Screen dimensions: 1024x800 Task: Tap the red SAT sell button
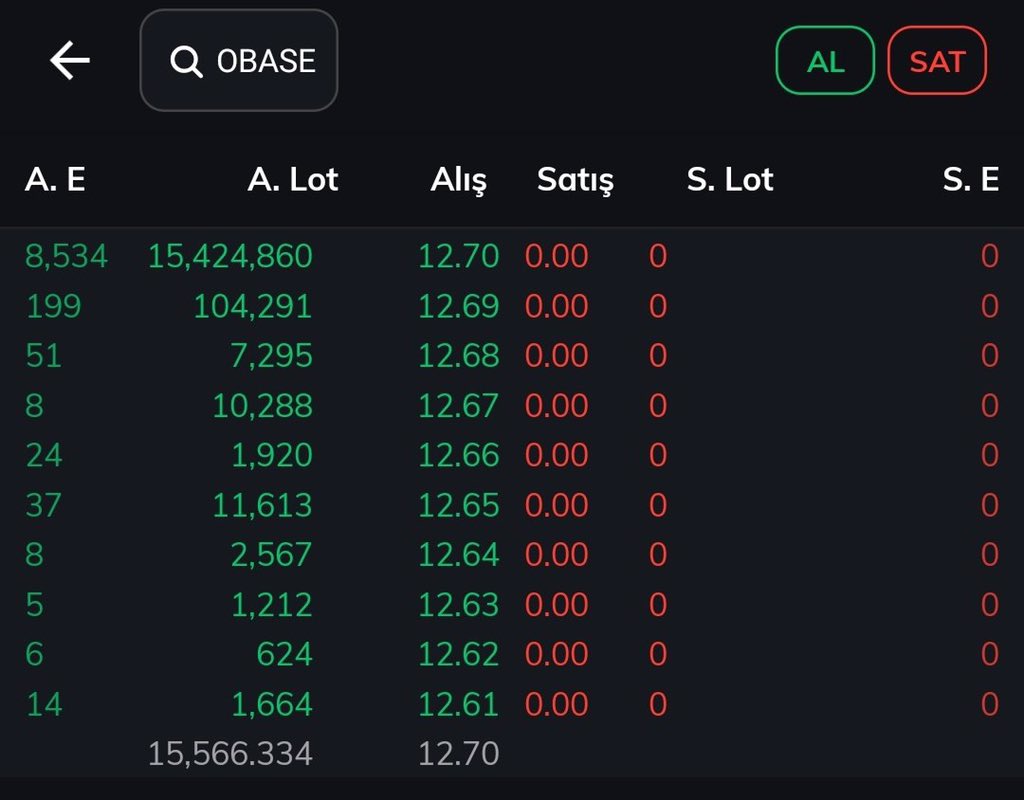937,61
